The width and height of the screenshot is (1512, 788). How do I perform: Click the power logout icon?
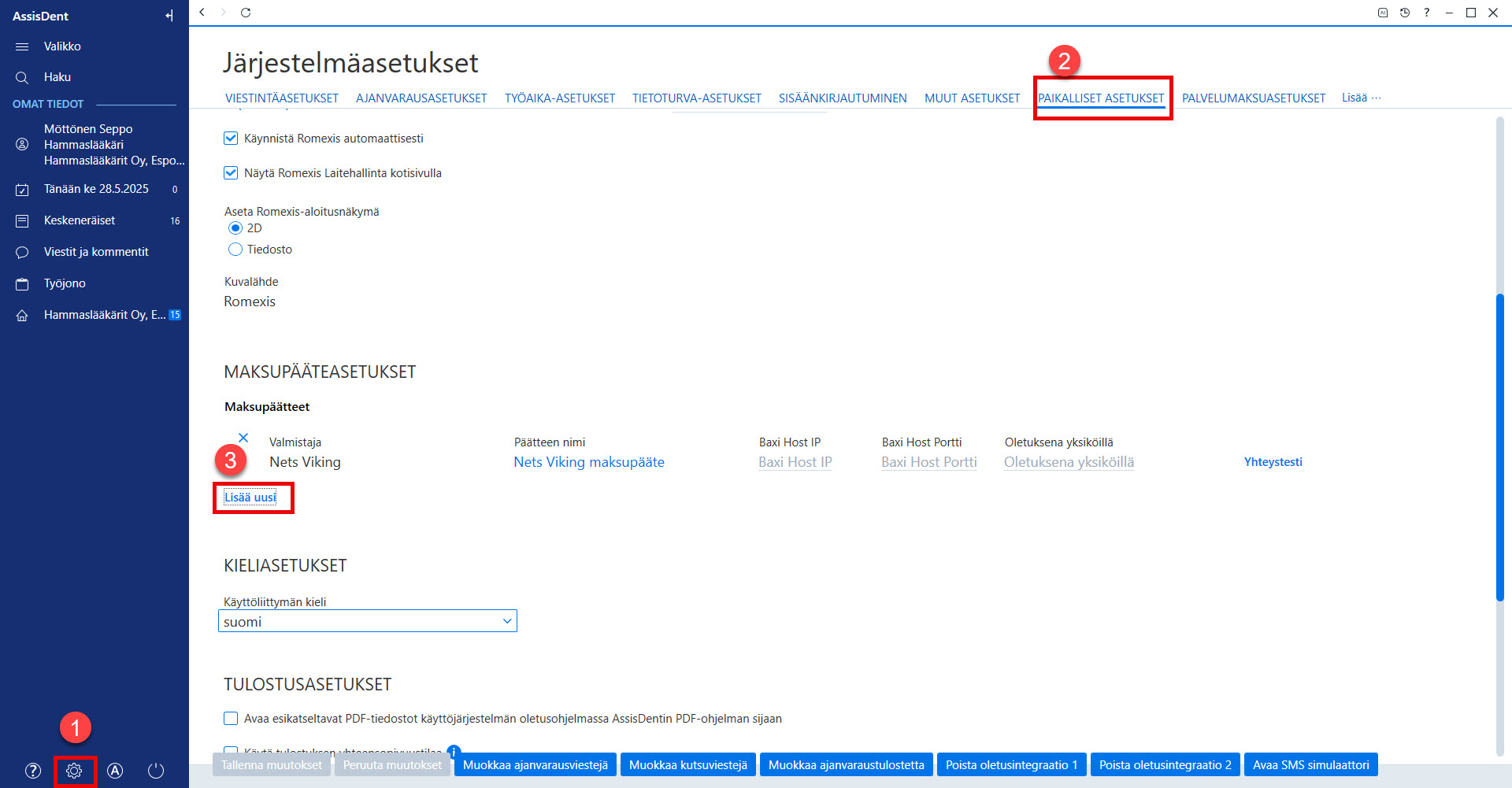point(156,771)
